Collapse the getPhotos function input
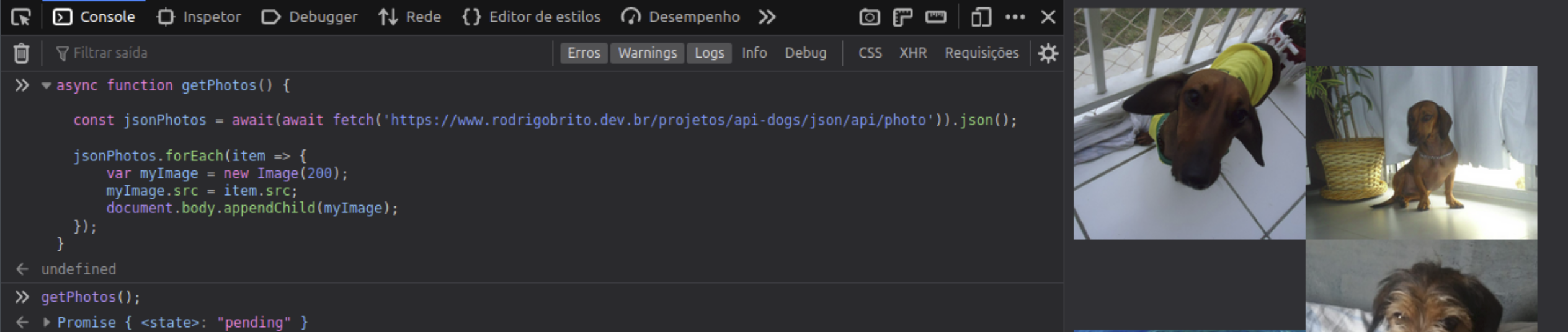1568x332 pixels. 46,85
